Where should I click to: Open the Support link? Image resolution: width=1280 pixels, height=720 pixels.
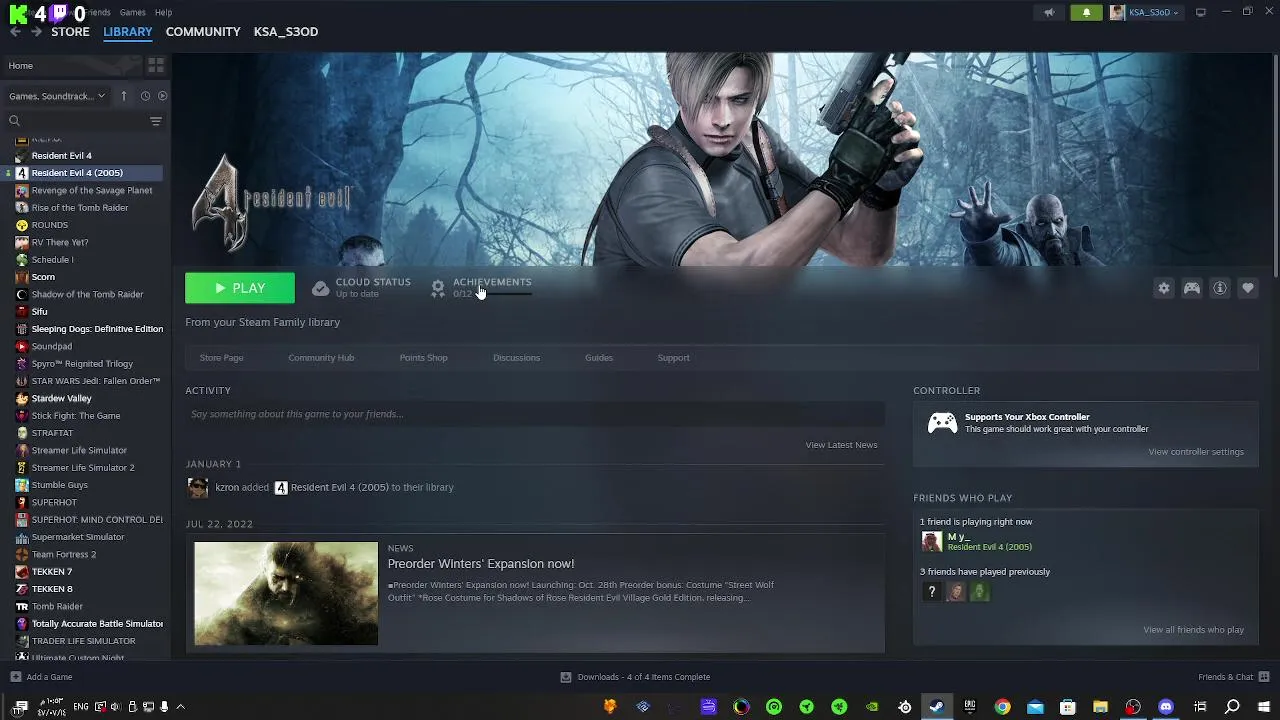pos(673,358)
